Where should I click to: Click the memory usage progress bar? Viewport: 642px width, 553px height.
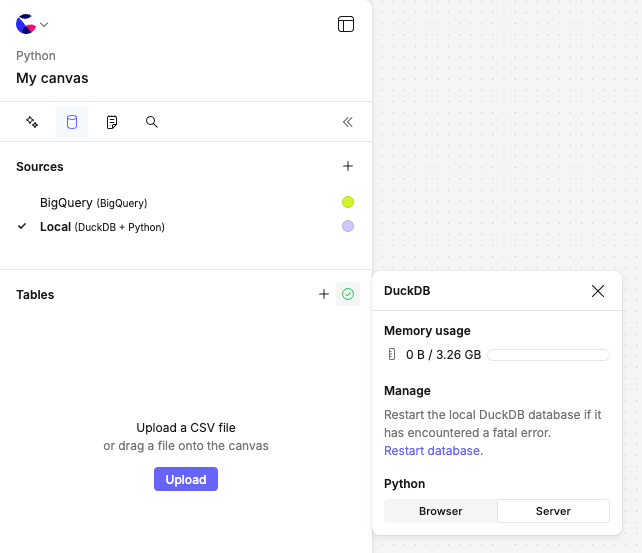tap(548, 355)
